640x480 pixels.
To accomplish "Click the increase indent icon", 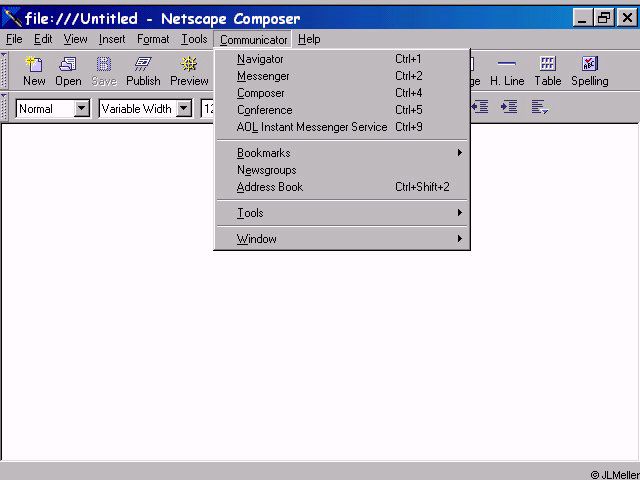I will [509, 107].
